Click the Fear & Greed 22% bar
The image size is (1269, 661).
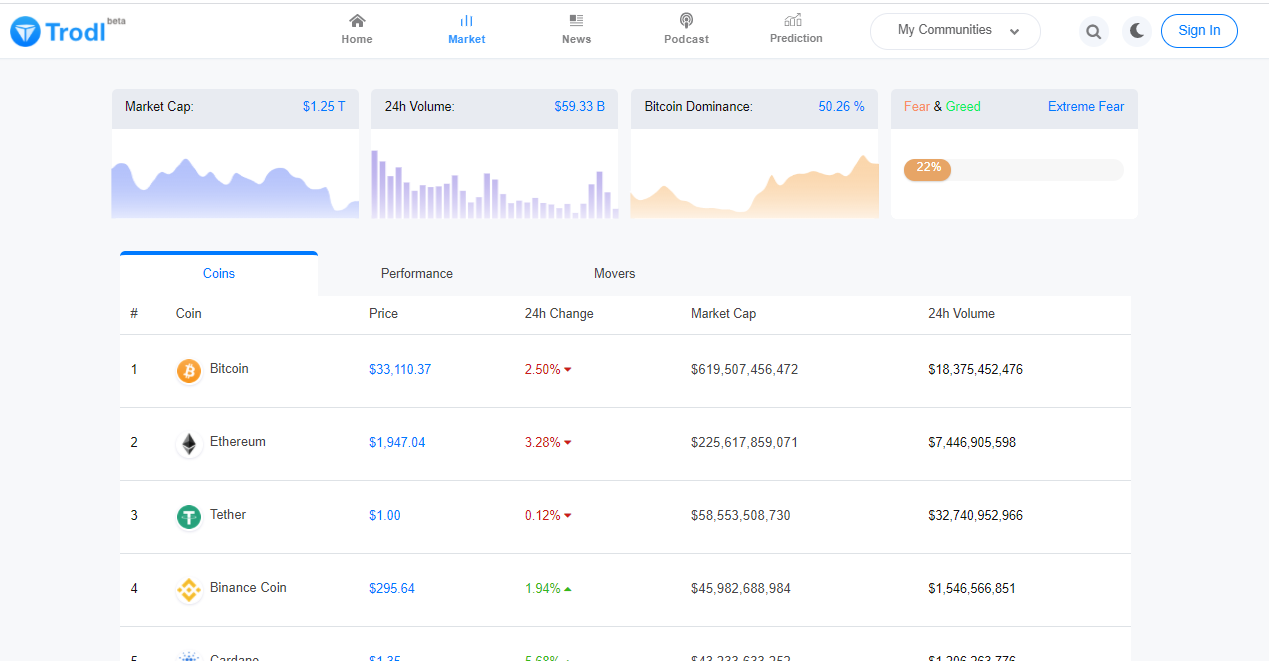click(1014, 170)
